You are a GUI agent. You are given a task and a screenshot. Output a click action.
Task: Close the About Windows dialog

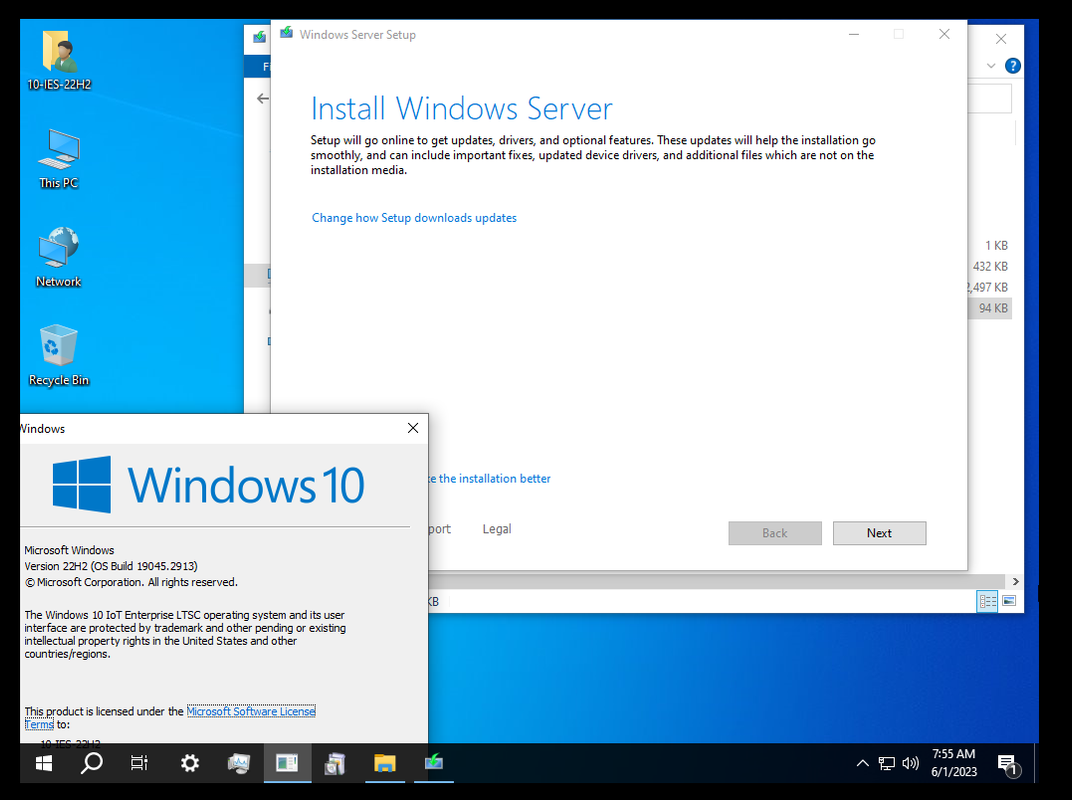(x=413, y=428)
